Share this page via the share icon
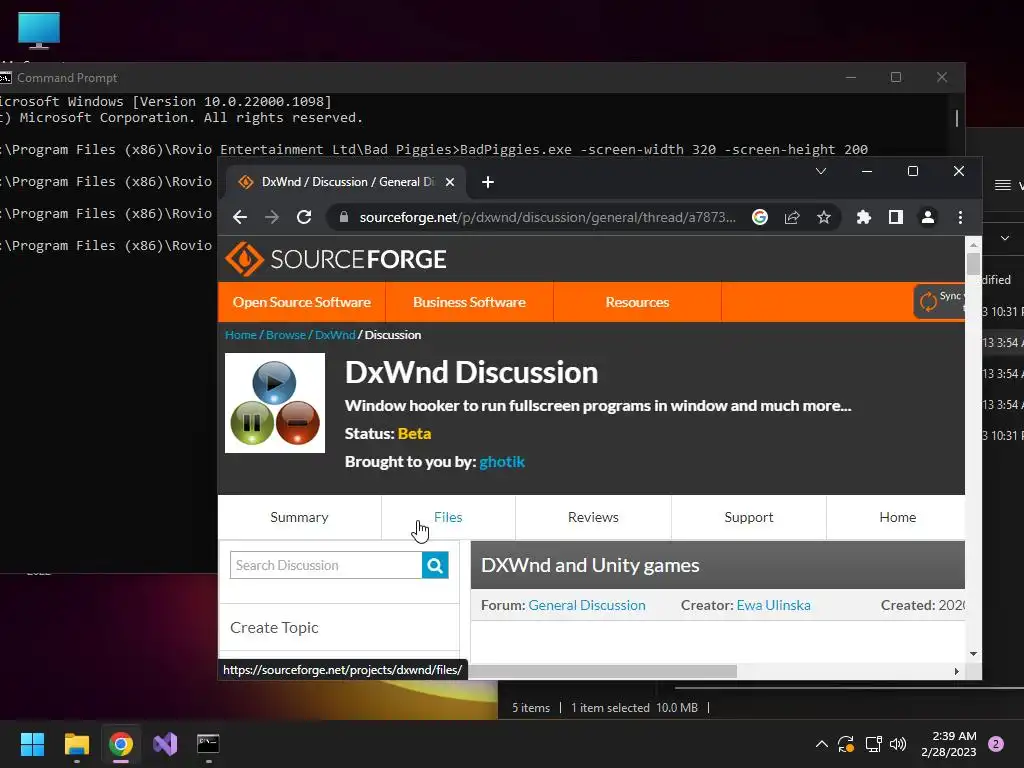Viewport: 1024px width, 768px height. pos(792,217)
